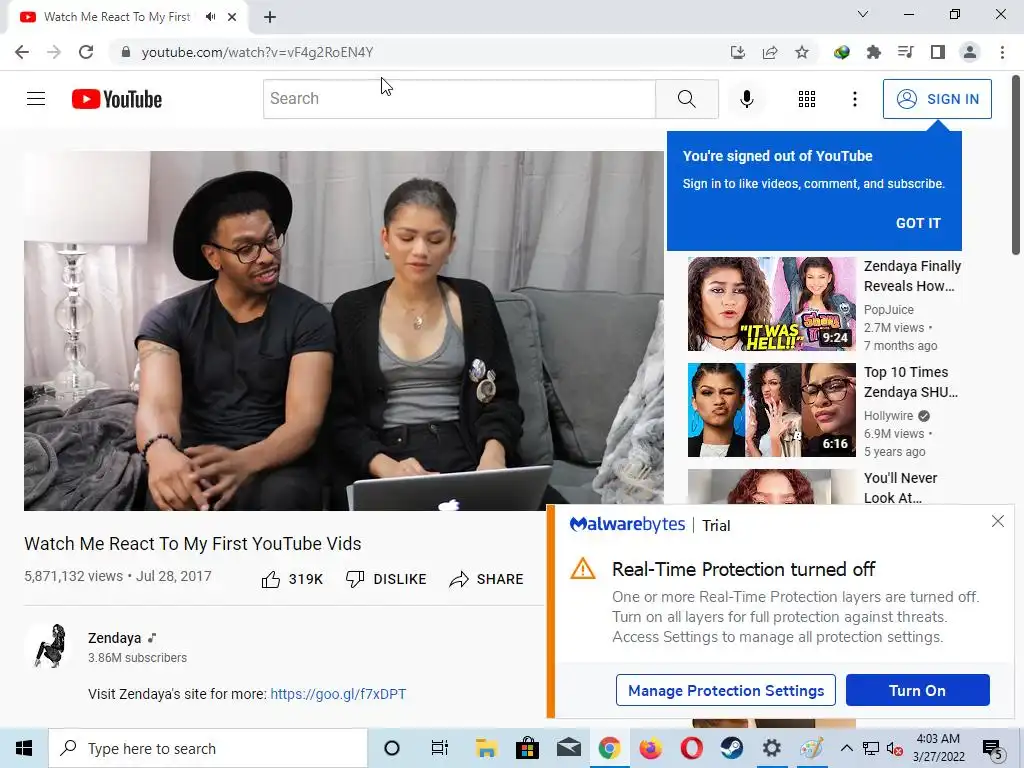The image size is (1024, 768).
Task: Click the muted volume tray icon
Action: (895, 748)
